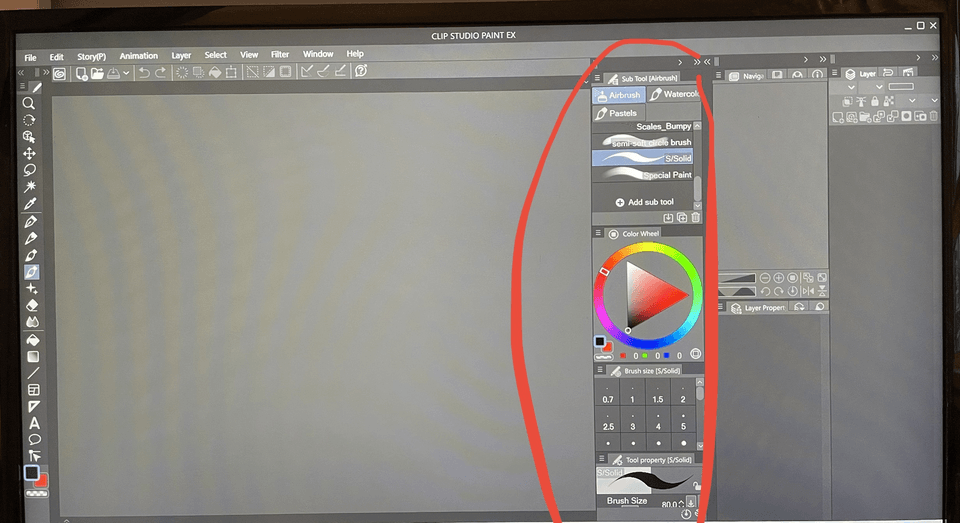Click the Clear/delete selection icon in command bar
Image resolution: width=960 pixels, height=523 pixels.
(x=182, y=72)
